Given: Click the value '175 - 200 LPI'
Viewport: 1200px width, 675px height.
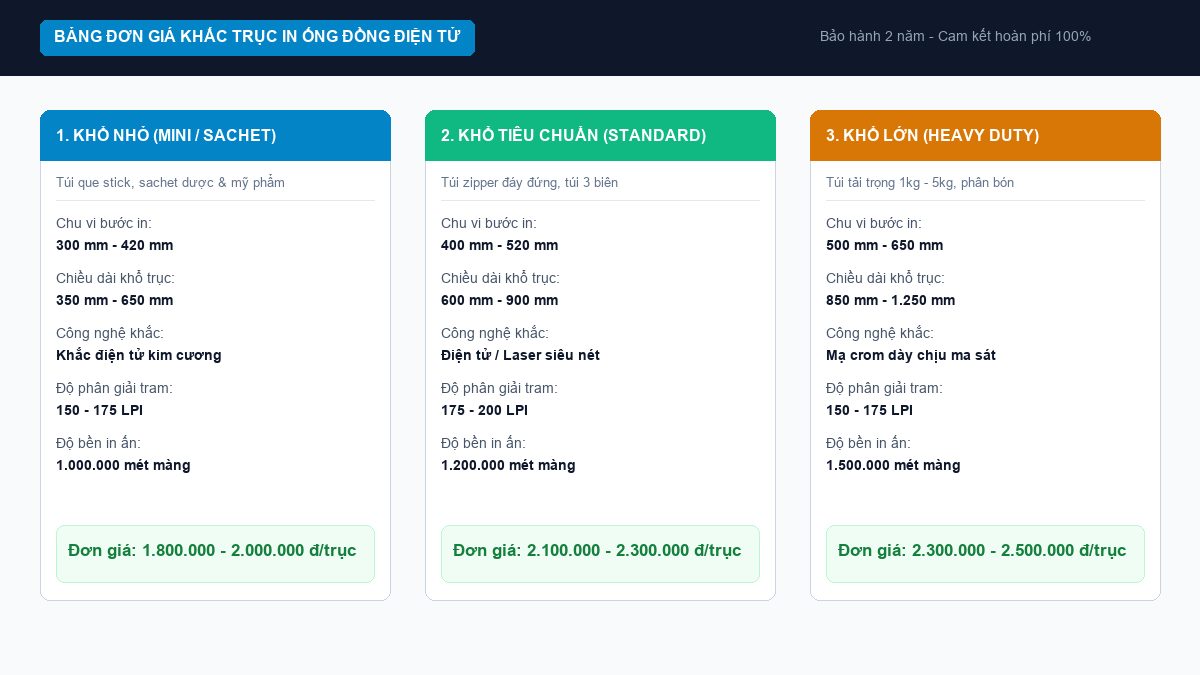Looking at the screenshot, I should click(x=485, y=410).
